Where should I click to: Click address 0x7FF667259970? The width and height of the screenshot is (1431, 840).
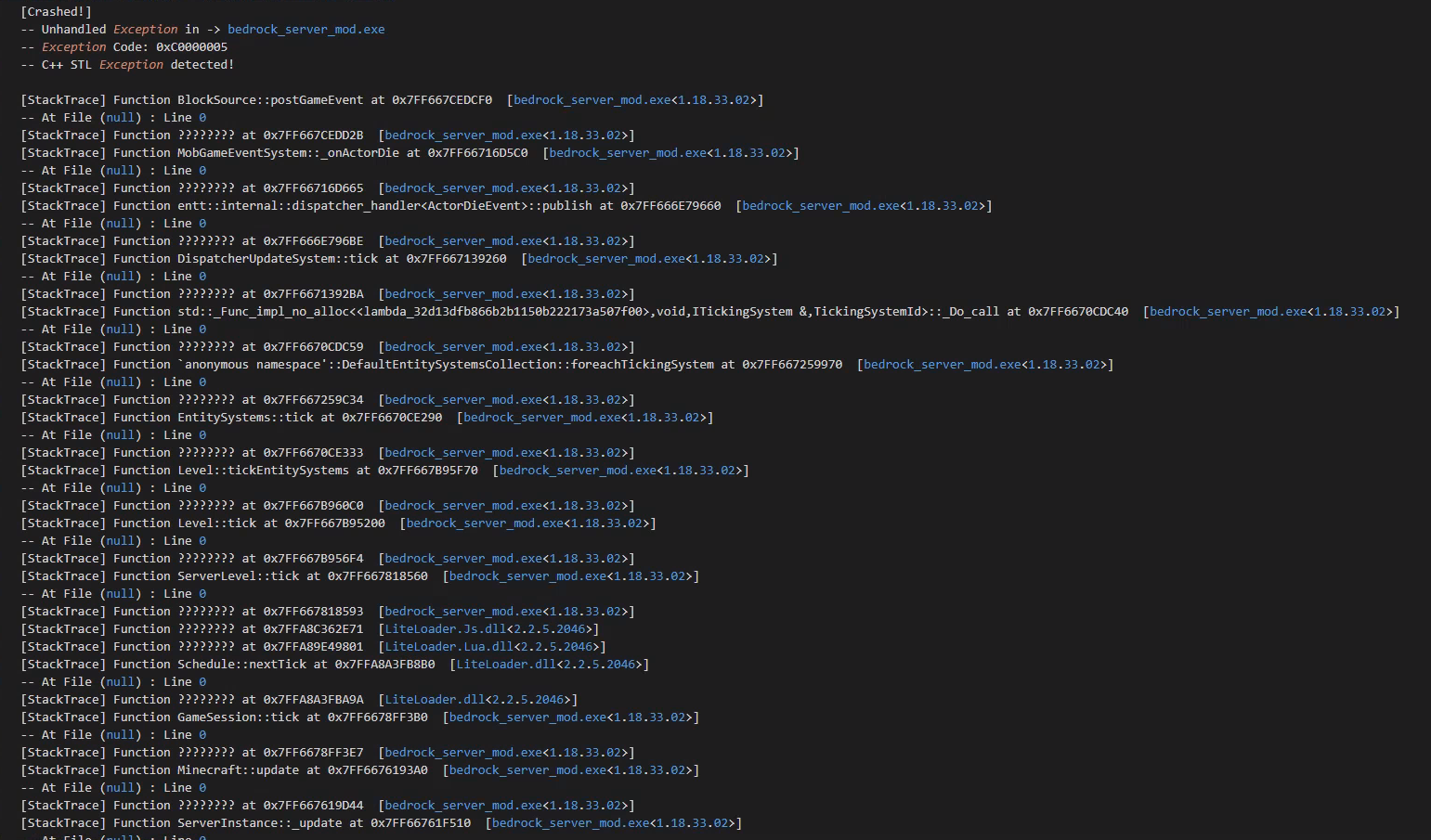click(x=792, y=365)
